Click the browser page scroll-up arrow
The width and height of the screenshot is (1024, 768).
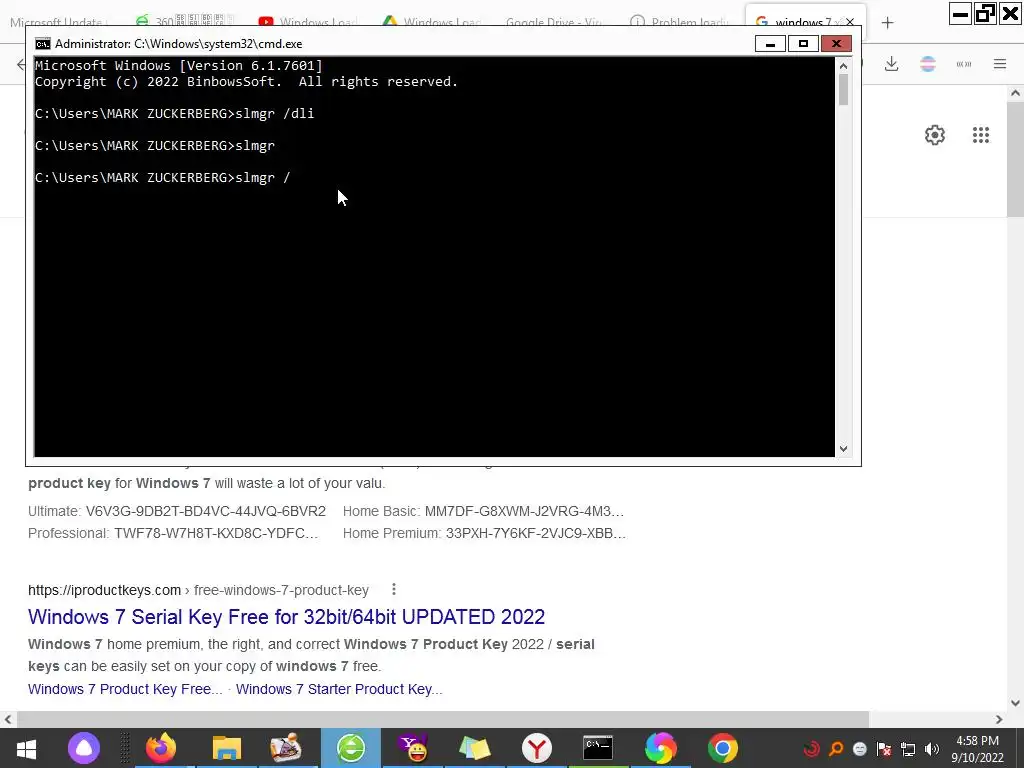point(1015,93)
